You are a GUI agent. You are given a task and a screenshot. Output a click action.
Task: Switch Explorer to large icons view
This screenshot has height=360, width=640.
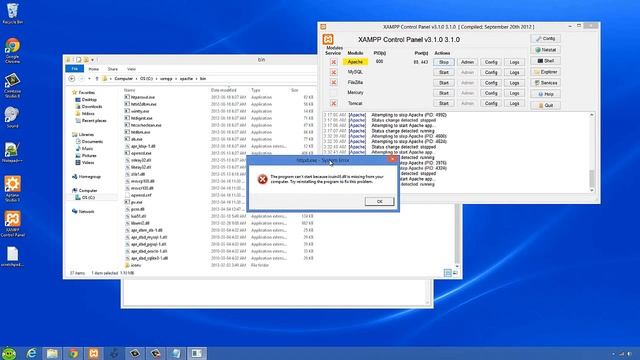(x=455, y=273)
